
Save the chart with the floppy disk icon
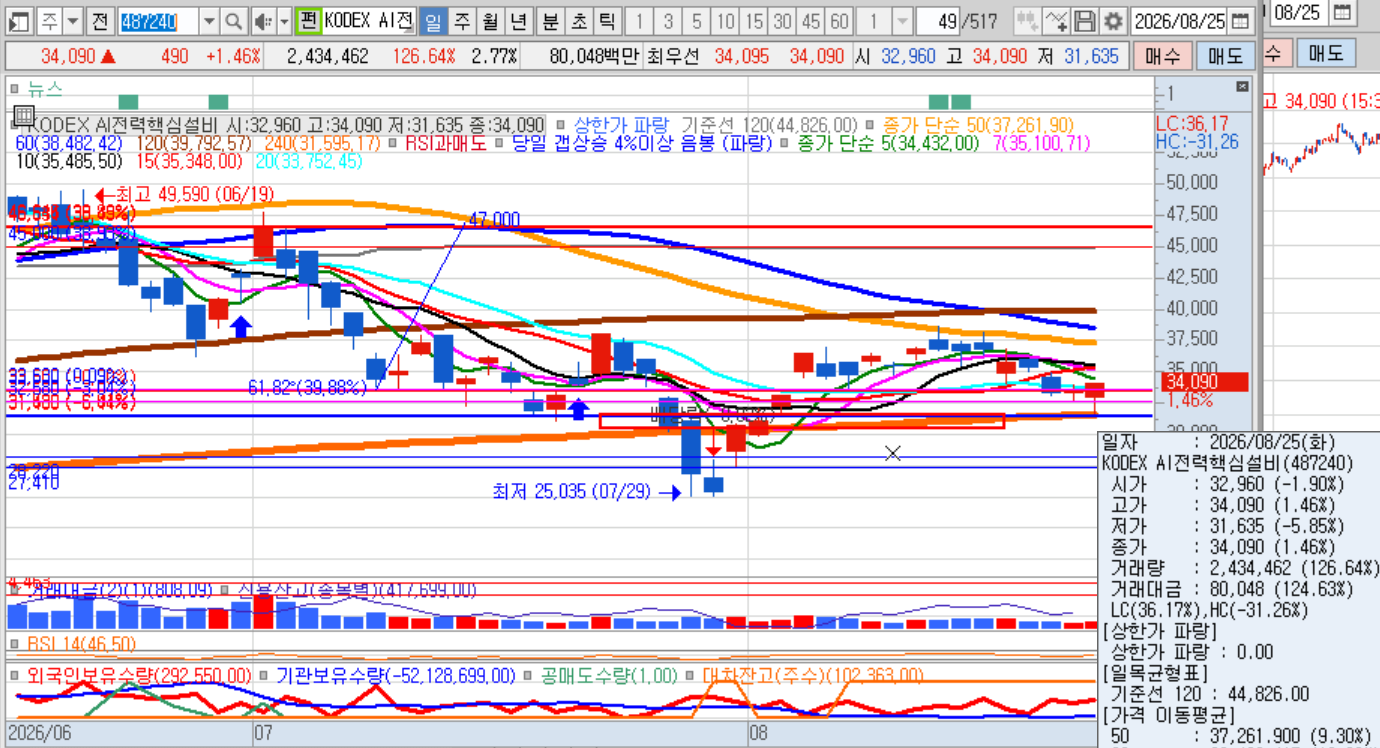point(1084,21)
